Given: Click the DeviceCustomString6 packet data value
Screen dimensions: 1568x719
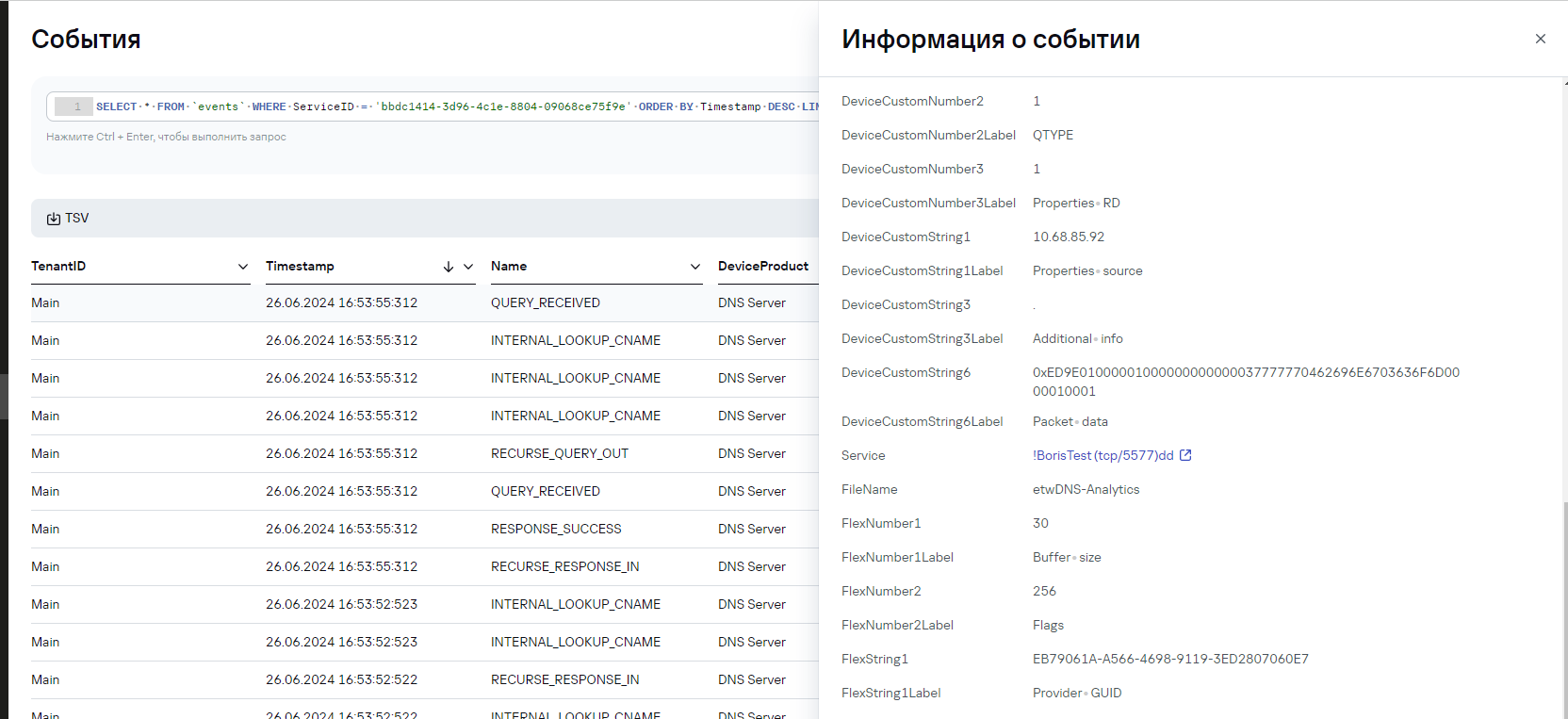Looking at the screenshot, I should tap(1246, 382).
